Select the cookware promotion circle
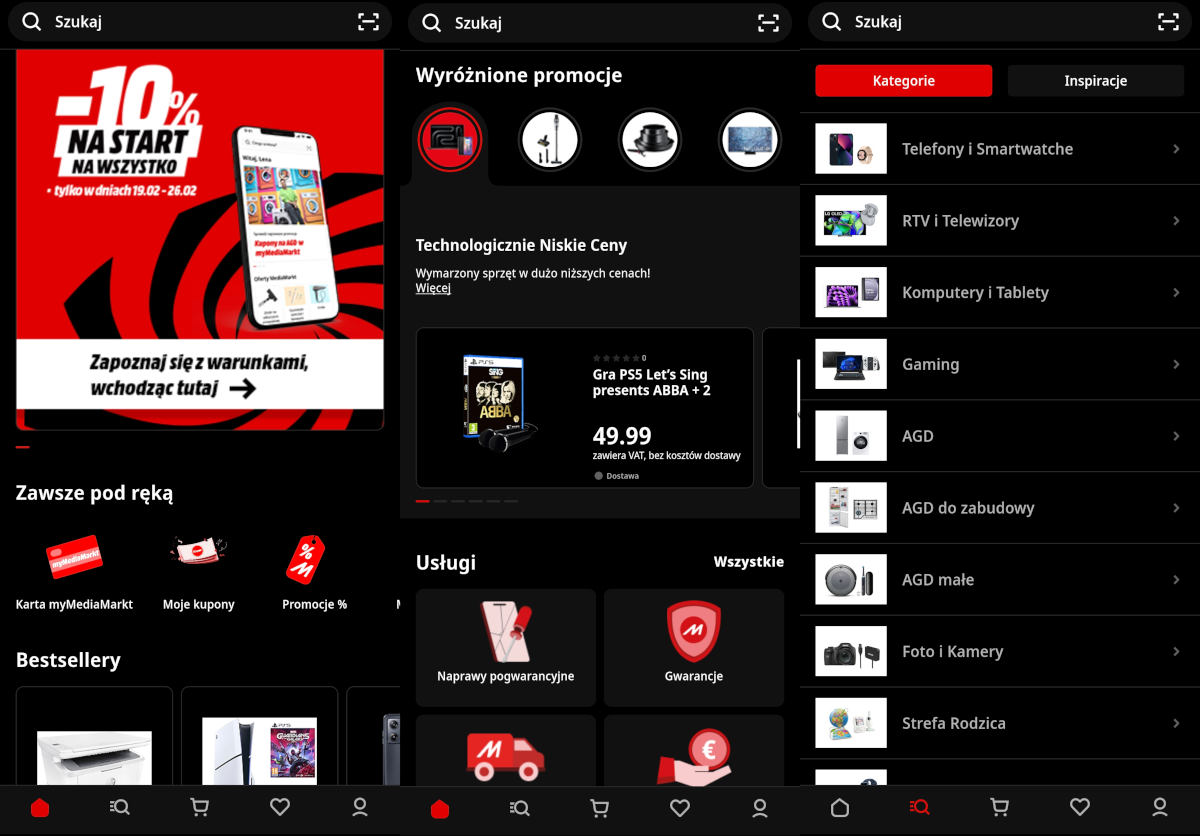Image resolution: width=1200 pixels, height=836 pixels. point(650,140)
